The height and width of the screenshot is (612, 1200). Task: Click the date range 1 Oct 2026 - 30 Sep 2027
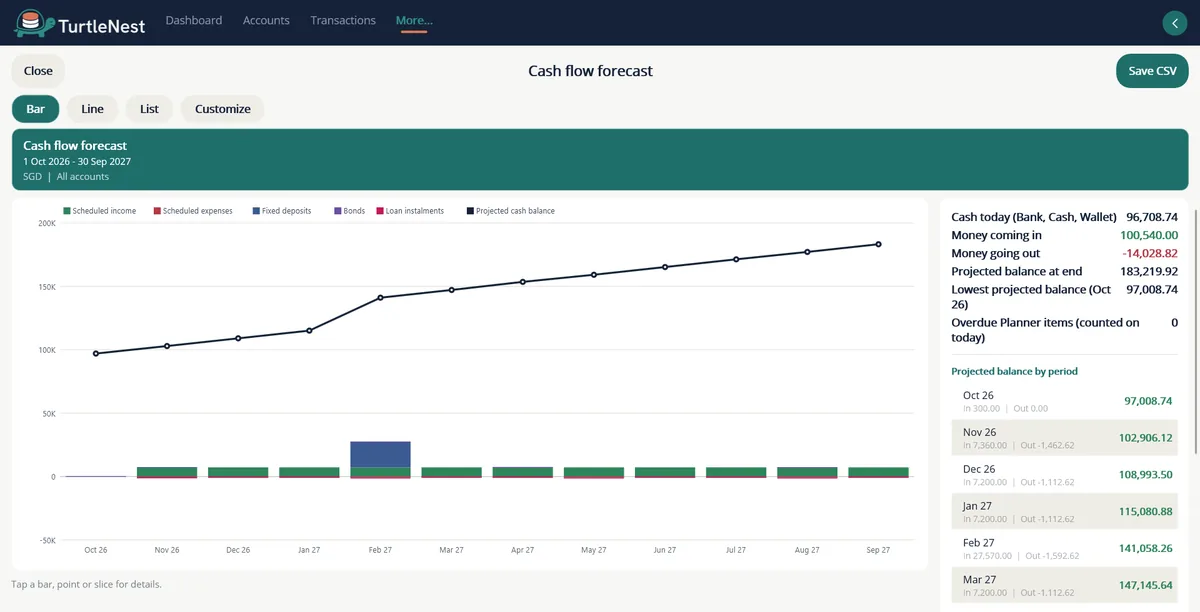(77, 161)
